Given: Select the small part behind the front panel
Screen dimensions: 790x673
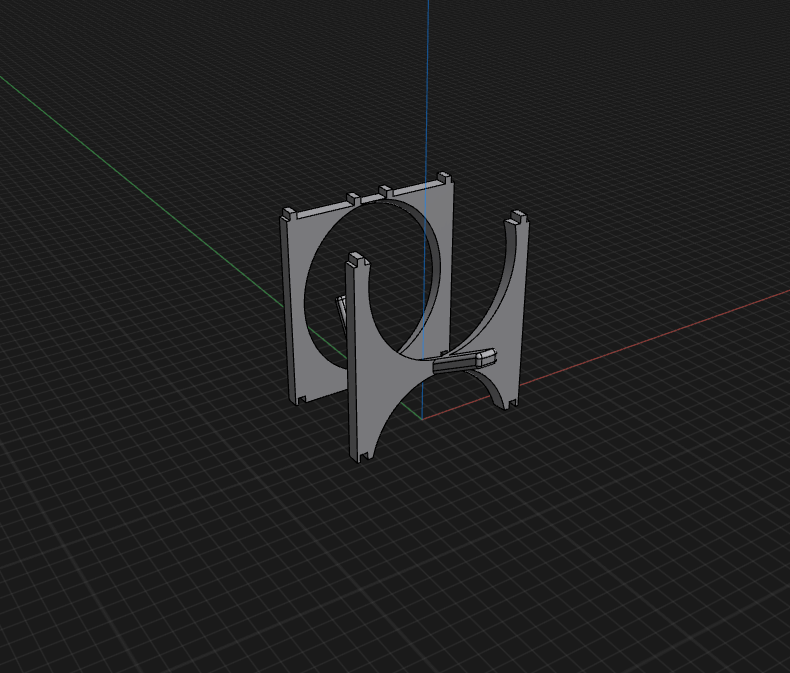Looking at the screenshot, I should (x=342, y=310).
